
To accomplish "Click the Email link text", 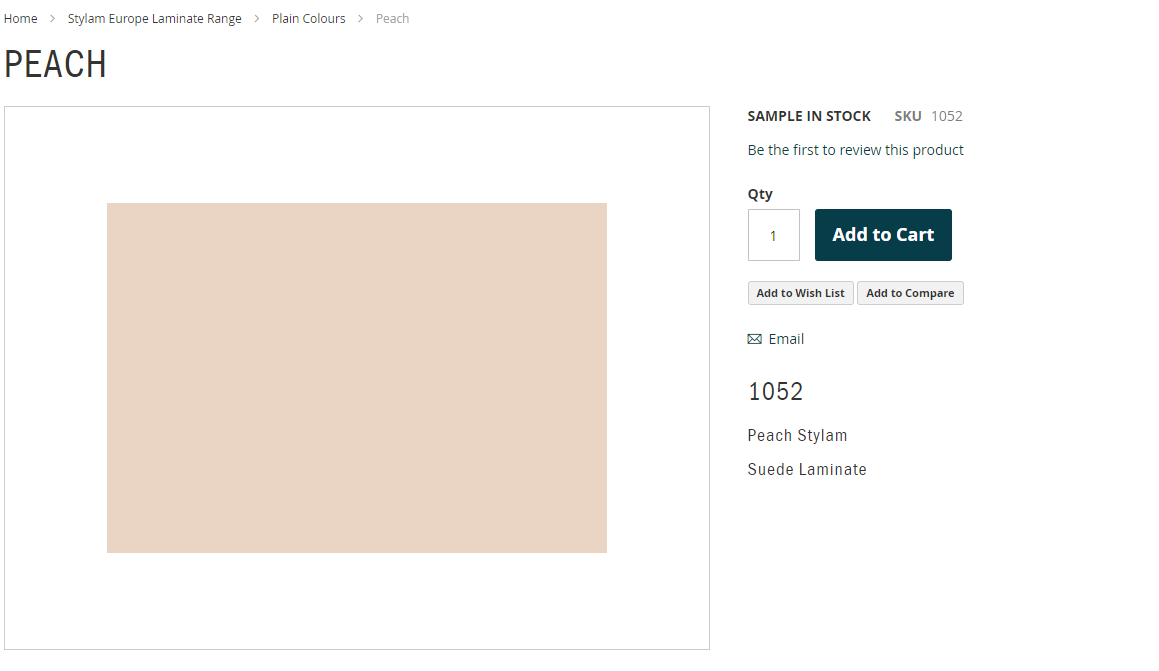I will click(786, 339).
